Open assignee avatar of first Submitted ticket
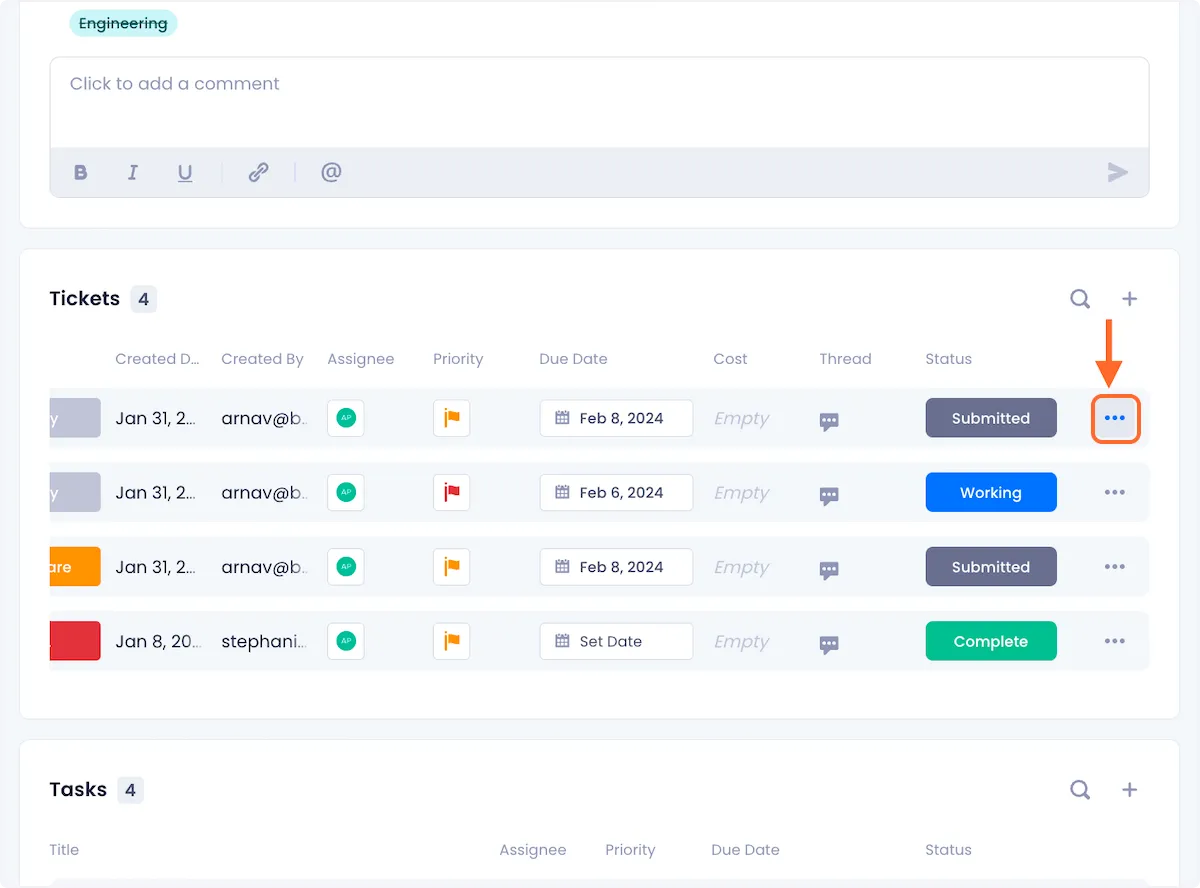1200x888 pixels. pyautogui.click(x=346, y=418)
